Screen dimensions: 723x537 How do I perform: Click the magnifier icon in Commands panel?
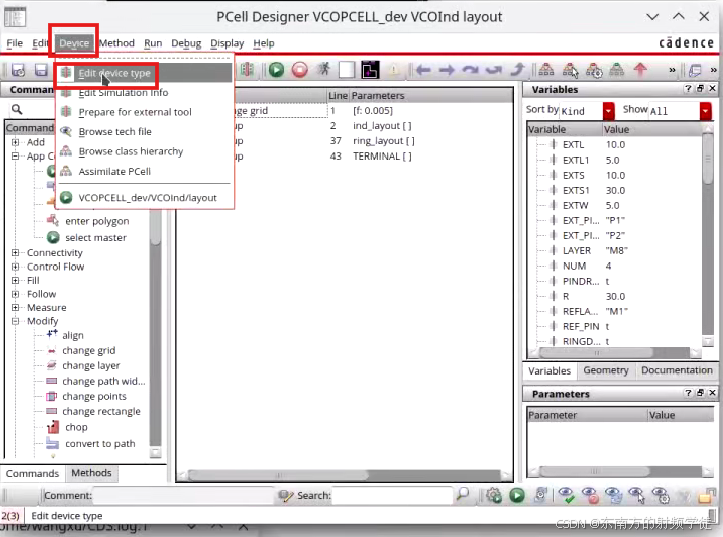(x=17, y=109)
